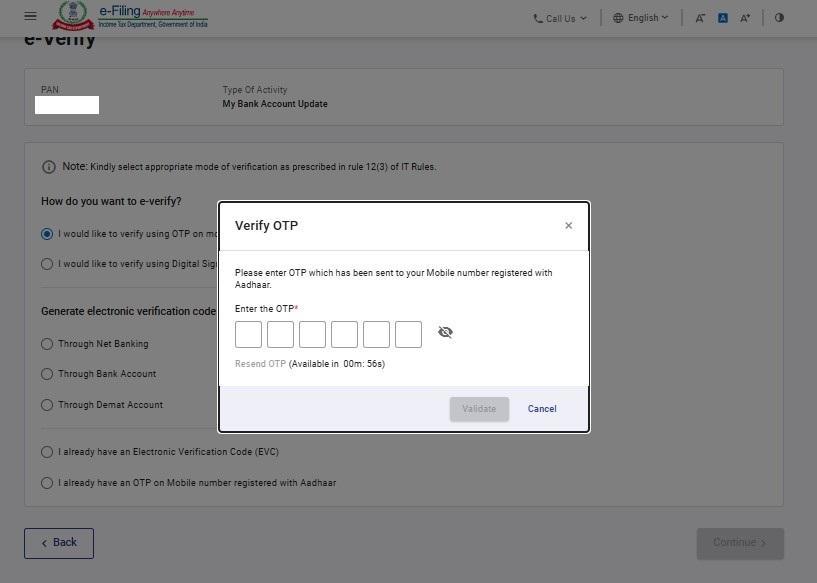The image size is (817, 583).
Task: Close the Verify OTP dialog
Action: point(568,226)
